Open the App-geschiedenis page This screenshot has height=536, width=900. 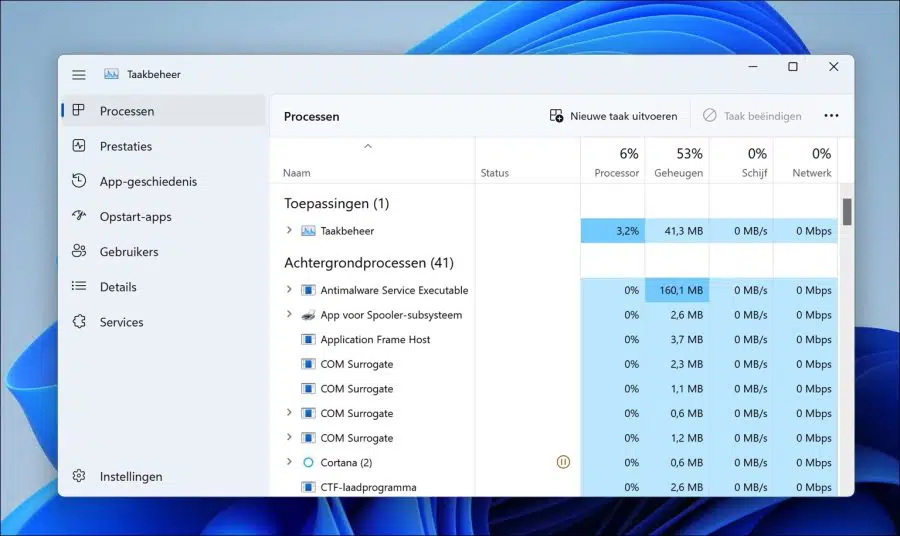click(x=164, y=181)
